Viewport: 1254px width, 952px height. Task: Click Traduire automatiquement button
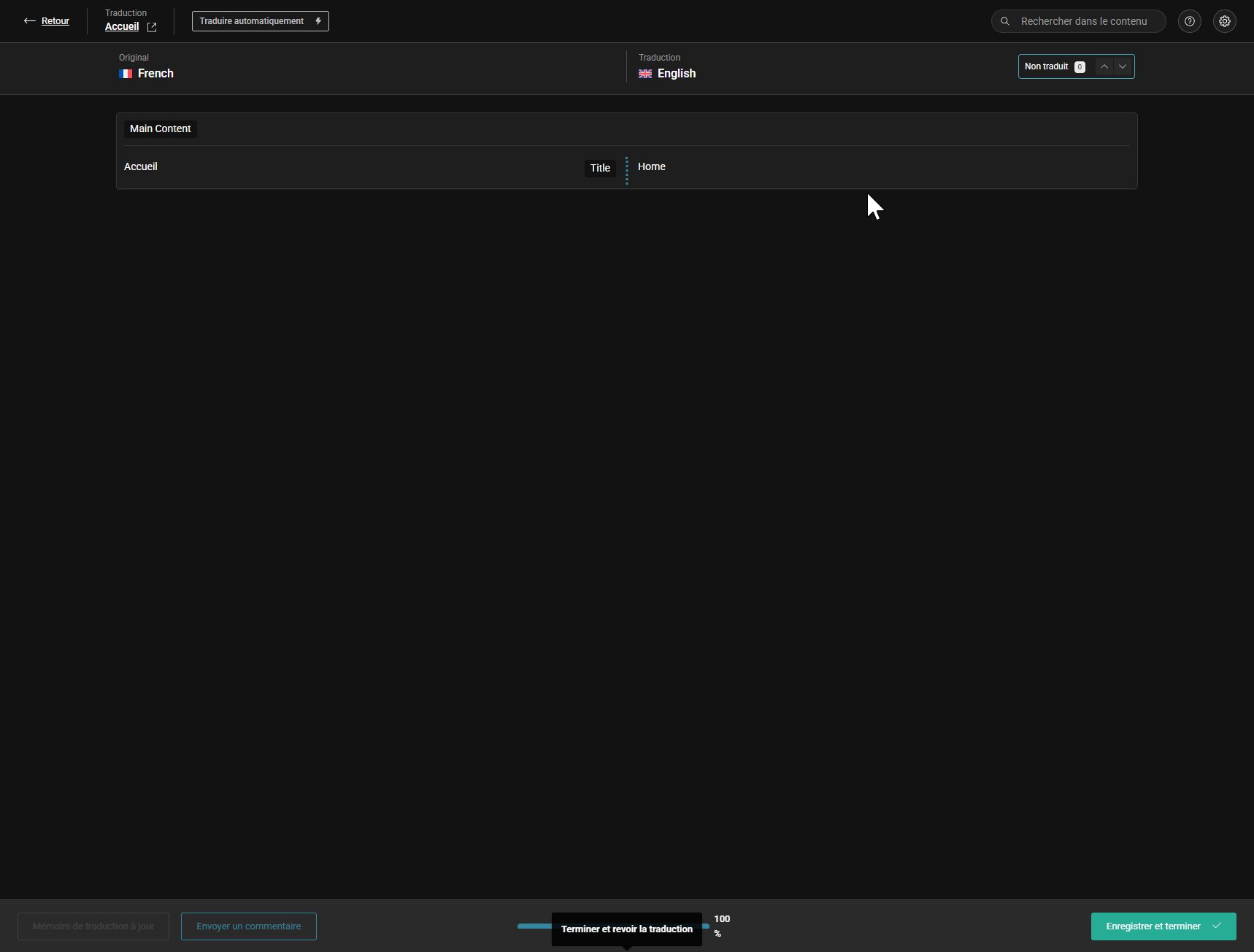pos(261,21)
